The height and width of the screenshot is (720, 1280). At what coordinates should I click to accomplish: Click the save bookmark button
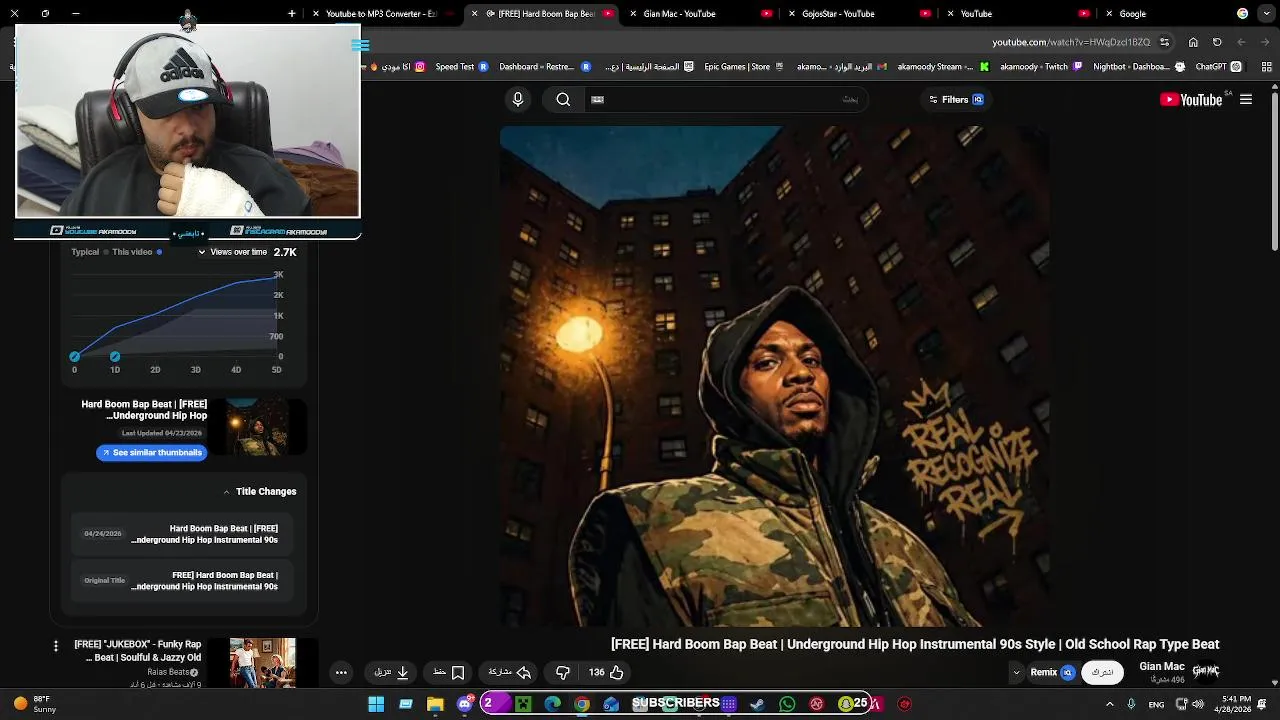tap(448, 672)
